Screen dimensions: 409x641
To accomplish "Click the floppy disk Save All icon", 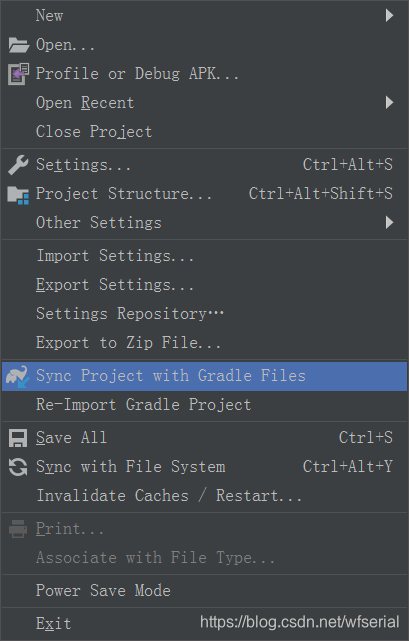I will click(18, 438).
